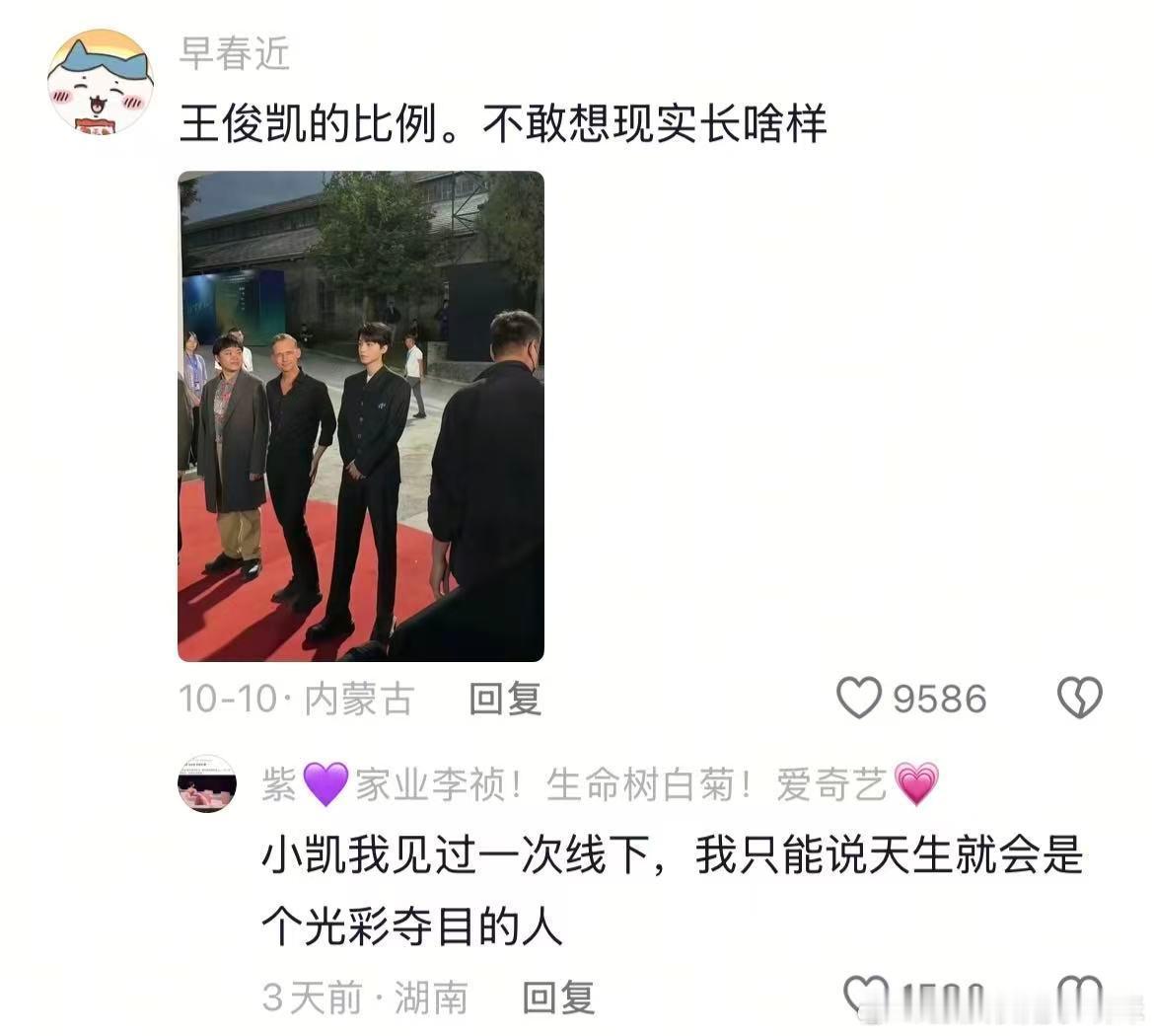This screenshot has width=1154, height=1036.
Task: Open the cat avatar of 早春近
Action: pyautogui.click(x=101, y=83)
